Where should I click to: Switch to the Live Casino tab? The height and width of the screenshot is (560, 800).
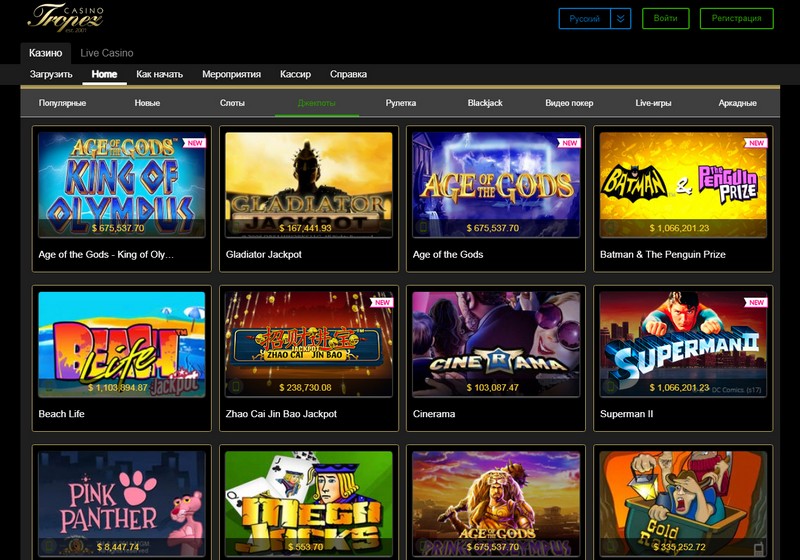[x=107, y=53]
